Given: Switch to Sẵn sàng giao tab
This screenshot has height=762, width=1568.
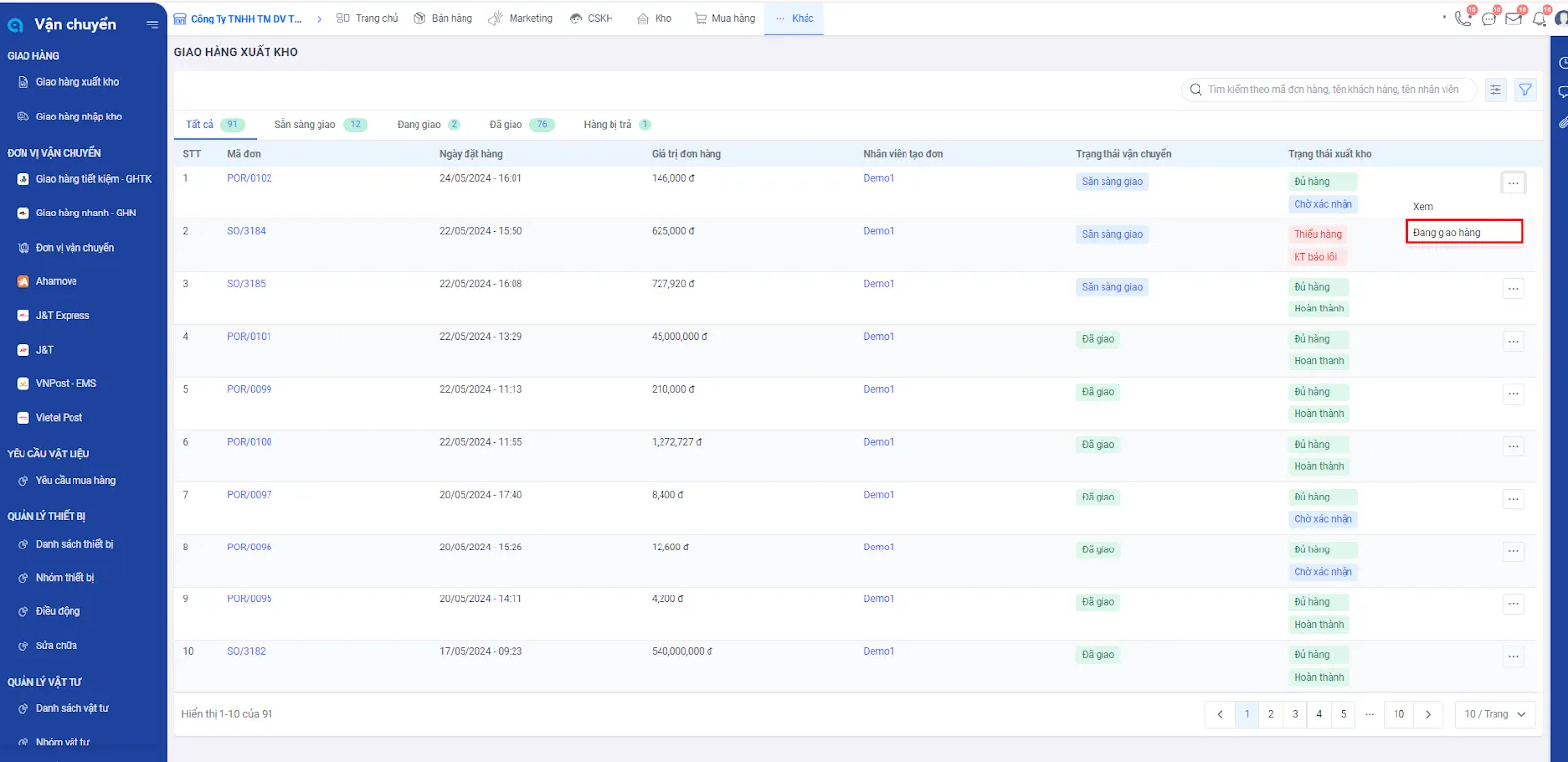Looking at the screenshot, I should pos(320,124).
